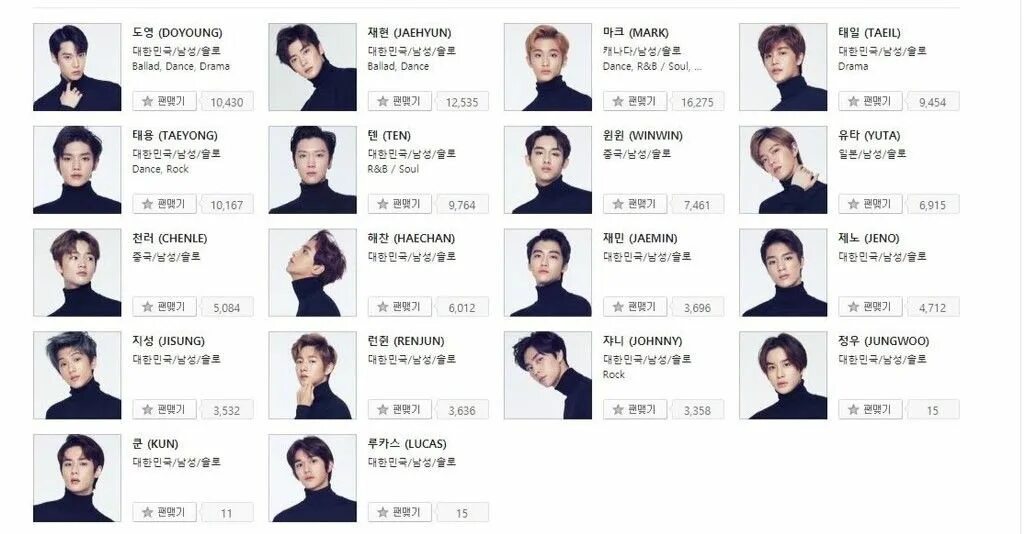Select JISUNG's profile photo
This screenshot has width=1024, height=534.
coord(77,375)
